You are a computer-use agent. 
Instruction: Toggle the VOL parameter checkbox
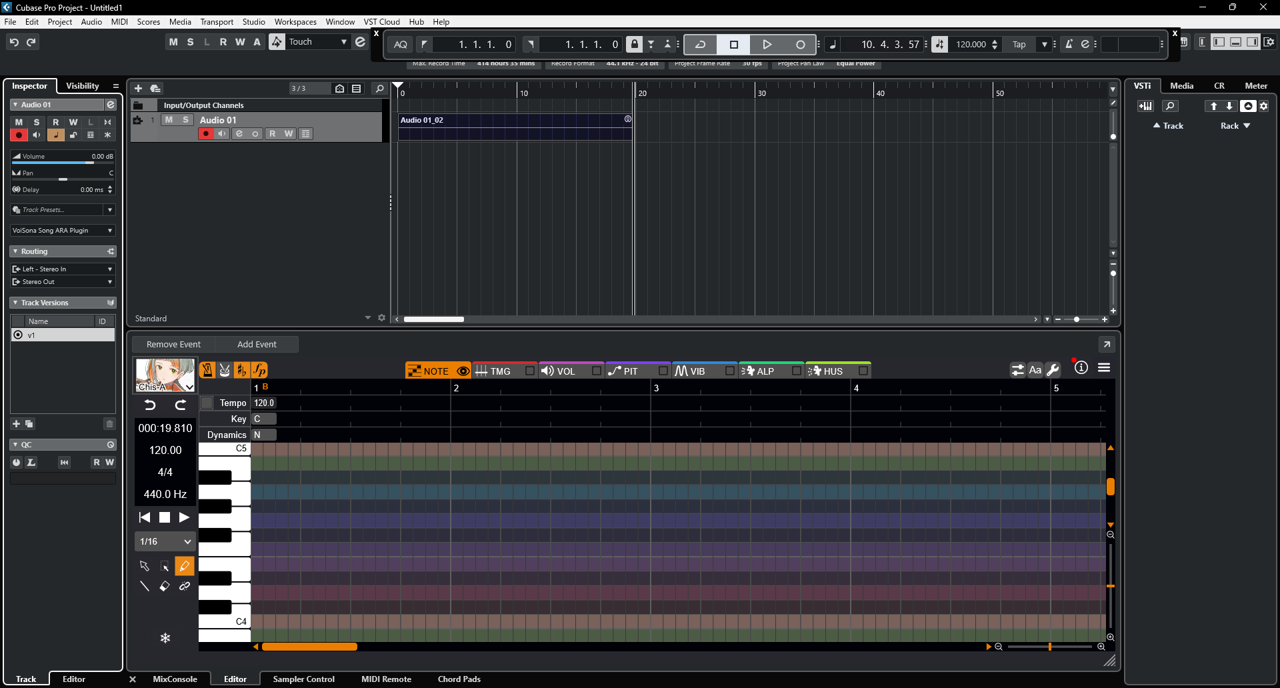tap(596, 371)
